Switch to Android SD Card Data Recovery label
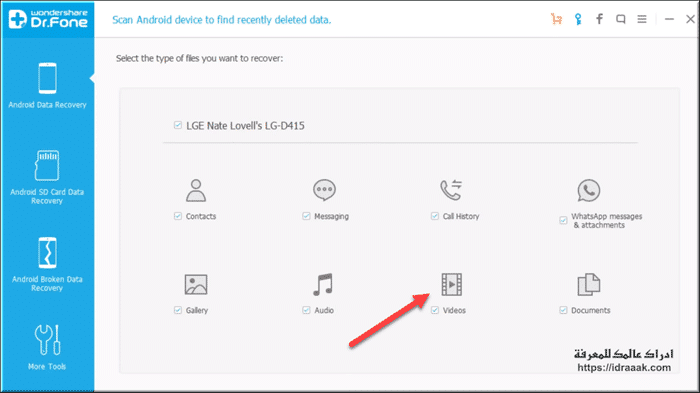This screenshot has height=393, width=700. [x=47, y=196]
